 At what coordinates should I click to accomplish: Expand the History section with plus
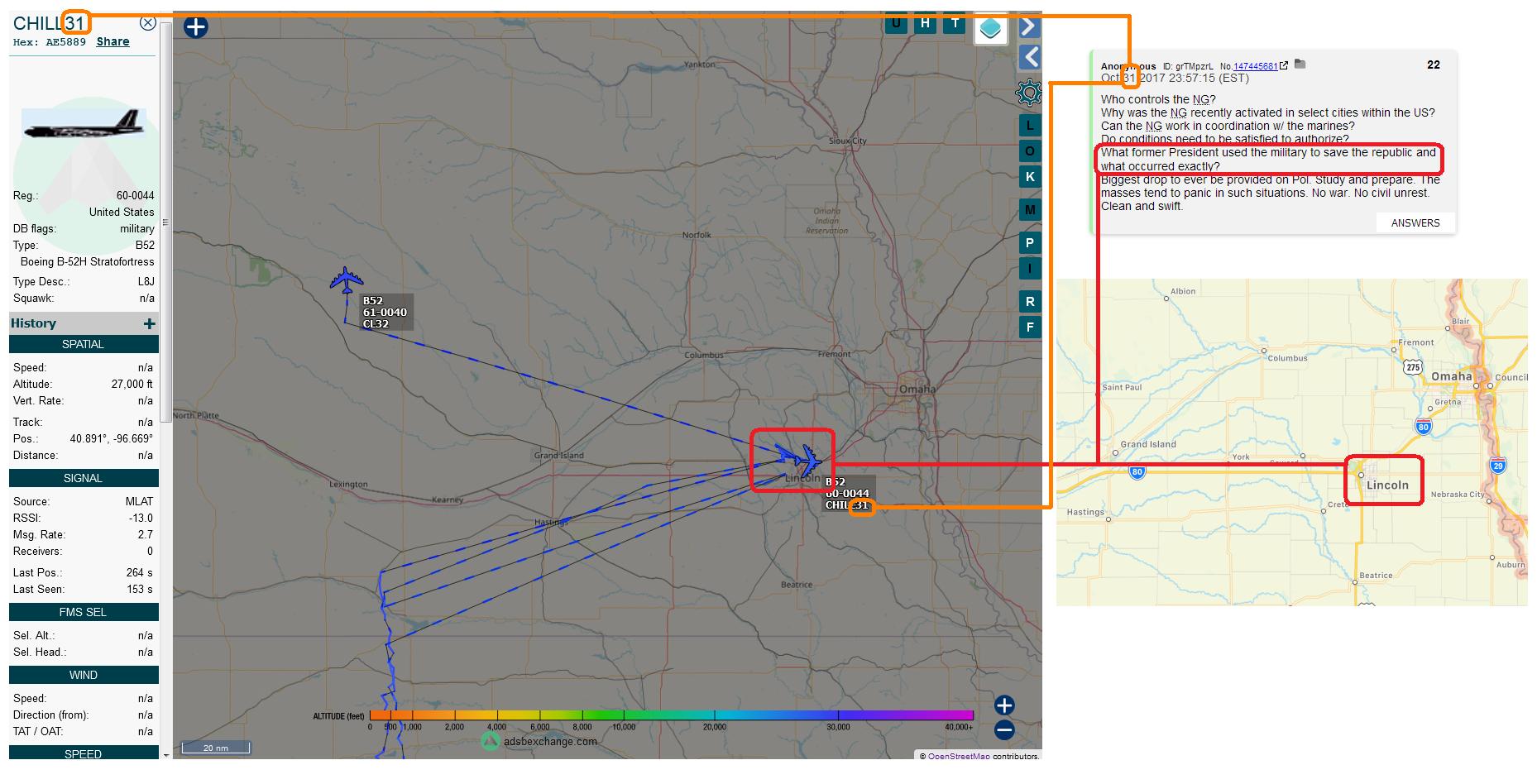pos(149,324)
